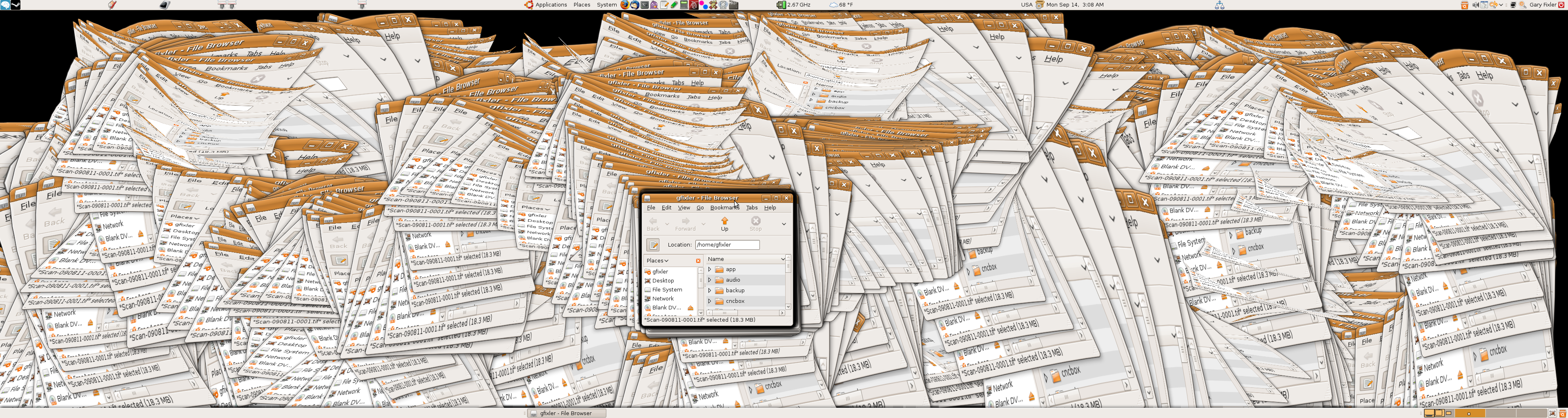Open the Places sidebar selector dropdown
The width and height of the screenshot is (1568, 418).
(x=657, y=260)
